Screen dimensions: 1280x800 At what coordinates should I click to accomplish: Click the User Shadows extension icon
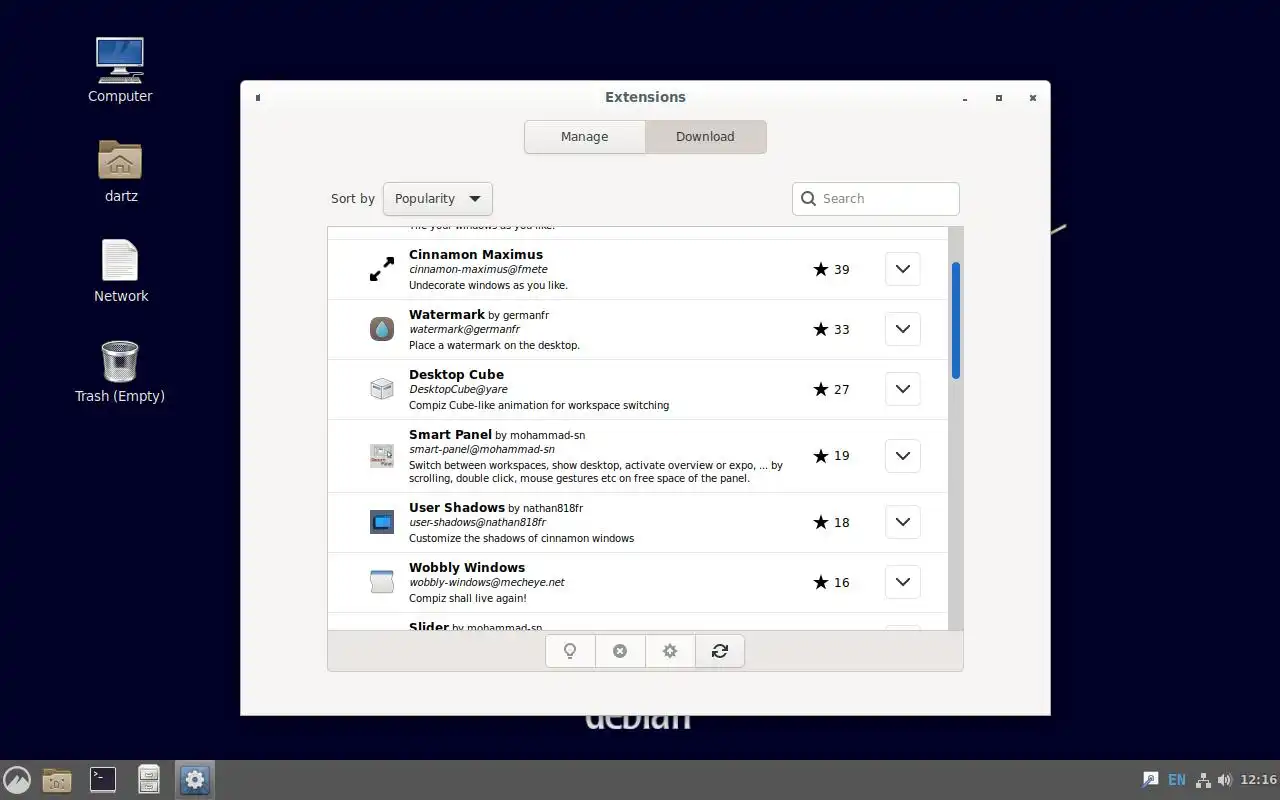382,522
